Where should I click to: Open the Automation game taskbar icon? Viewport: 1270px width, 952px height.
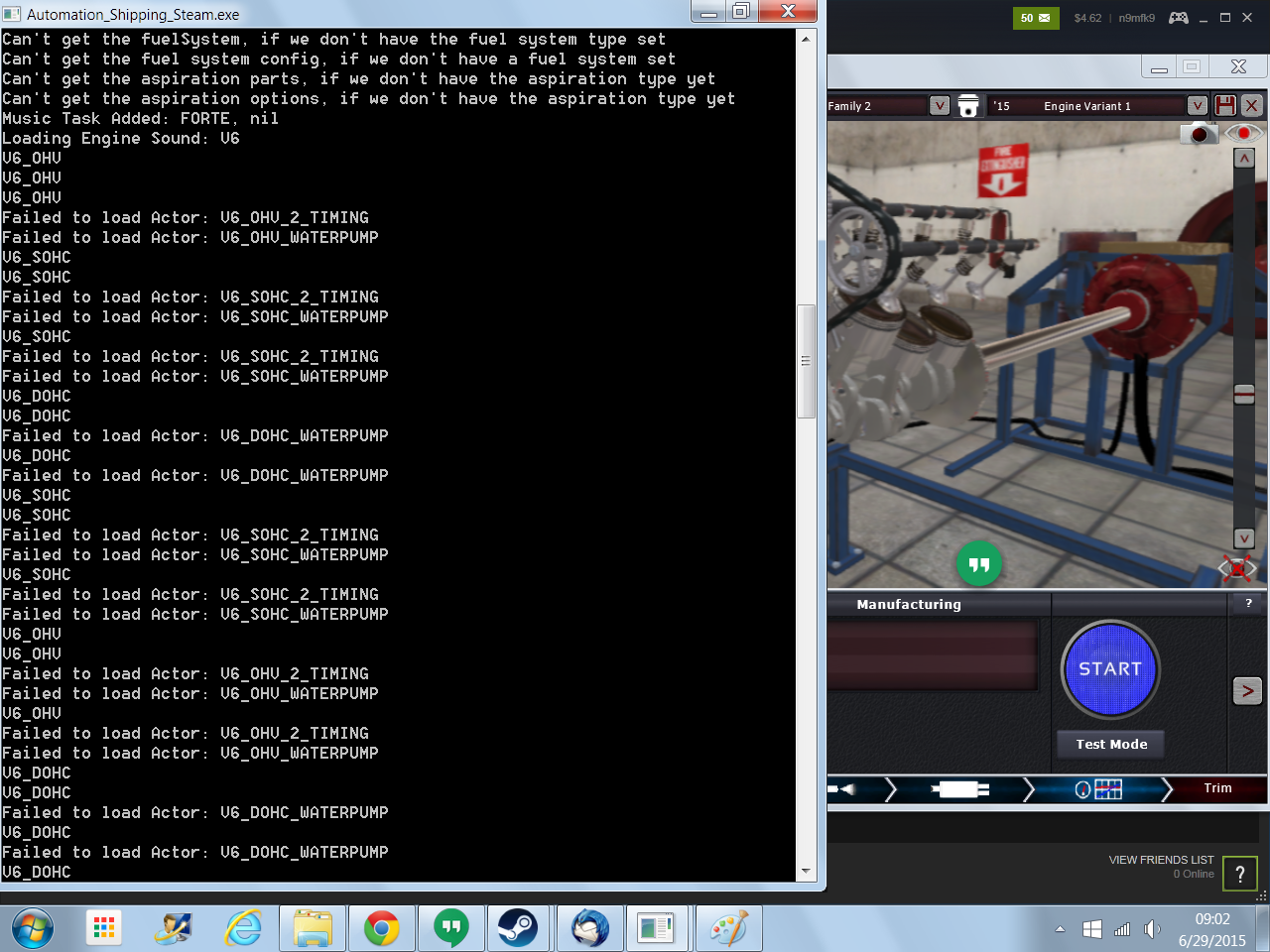(656, 929)
